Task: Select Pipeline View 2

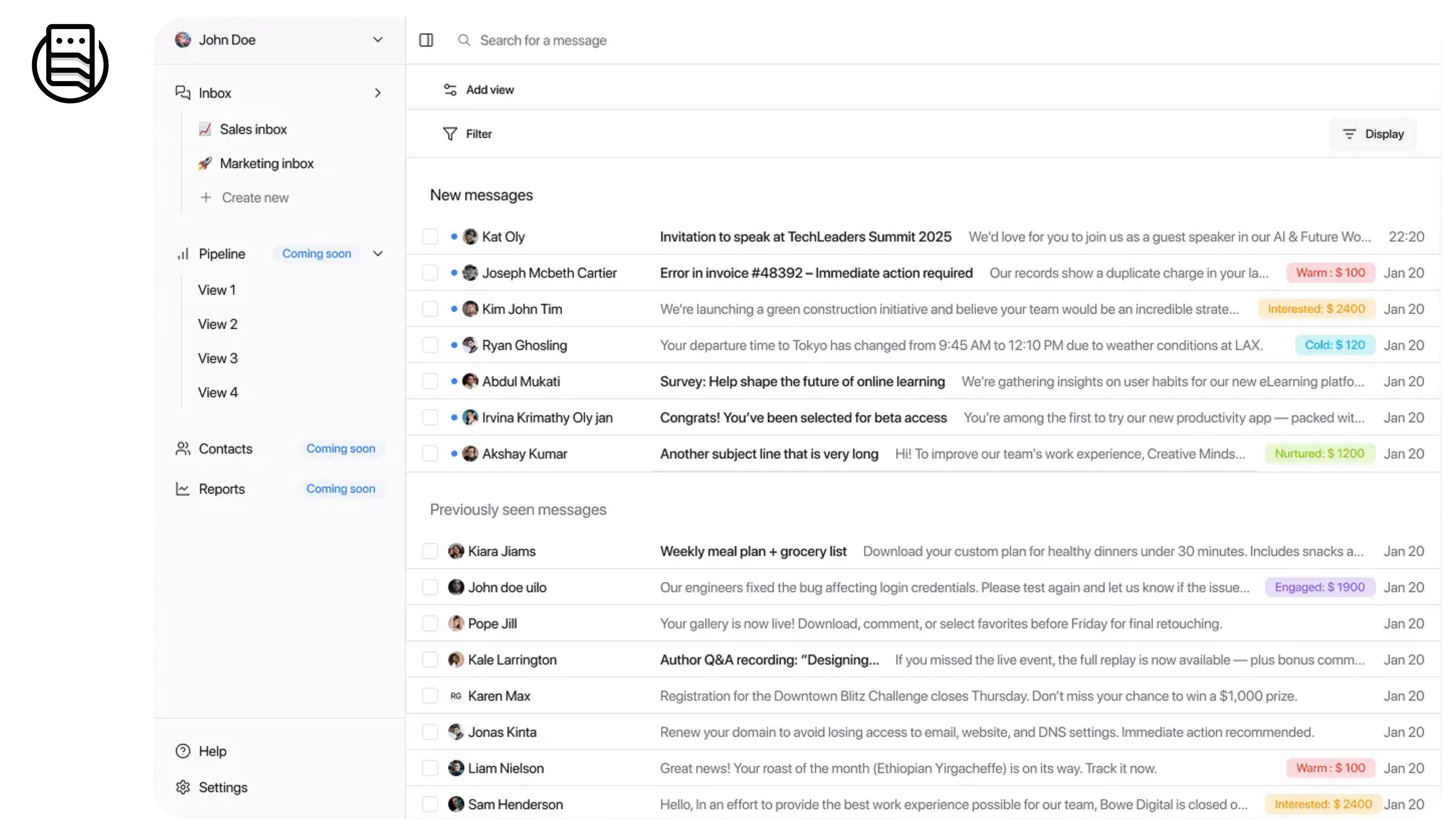Action: coord(218,324)
